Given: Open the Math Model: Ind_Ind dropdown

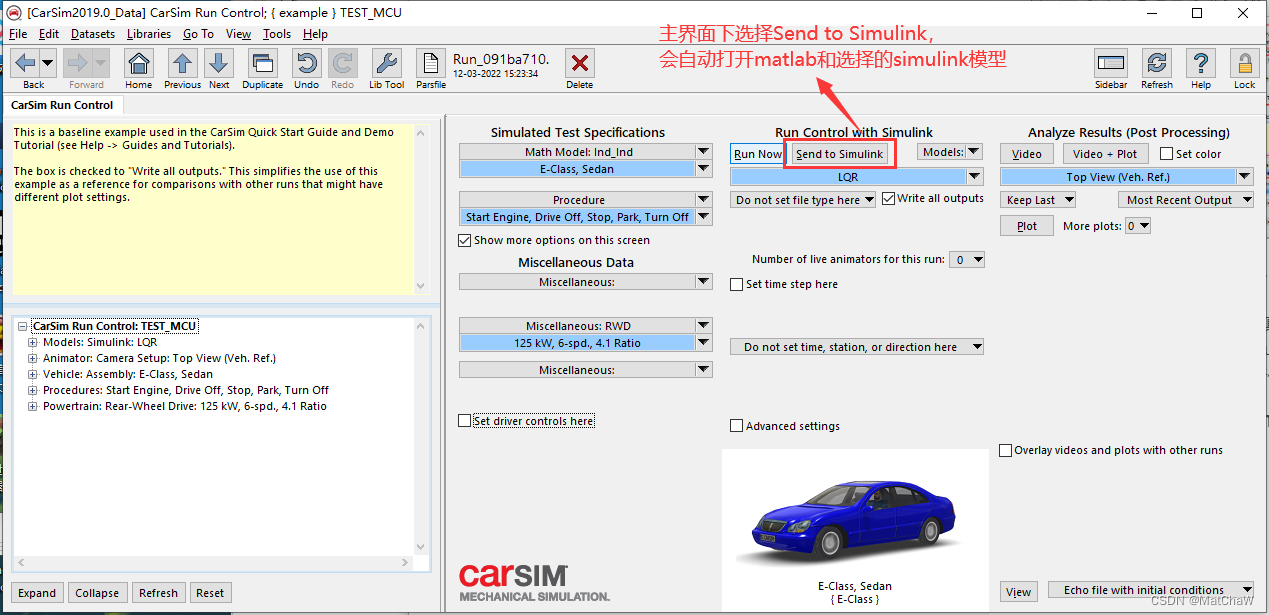Looking at the screenshot, I should tap(702, 151).
